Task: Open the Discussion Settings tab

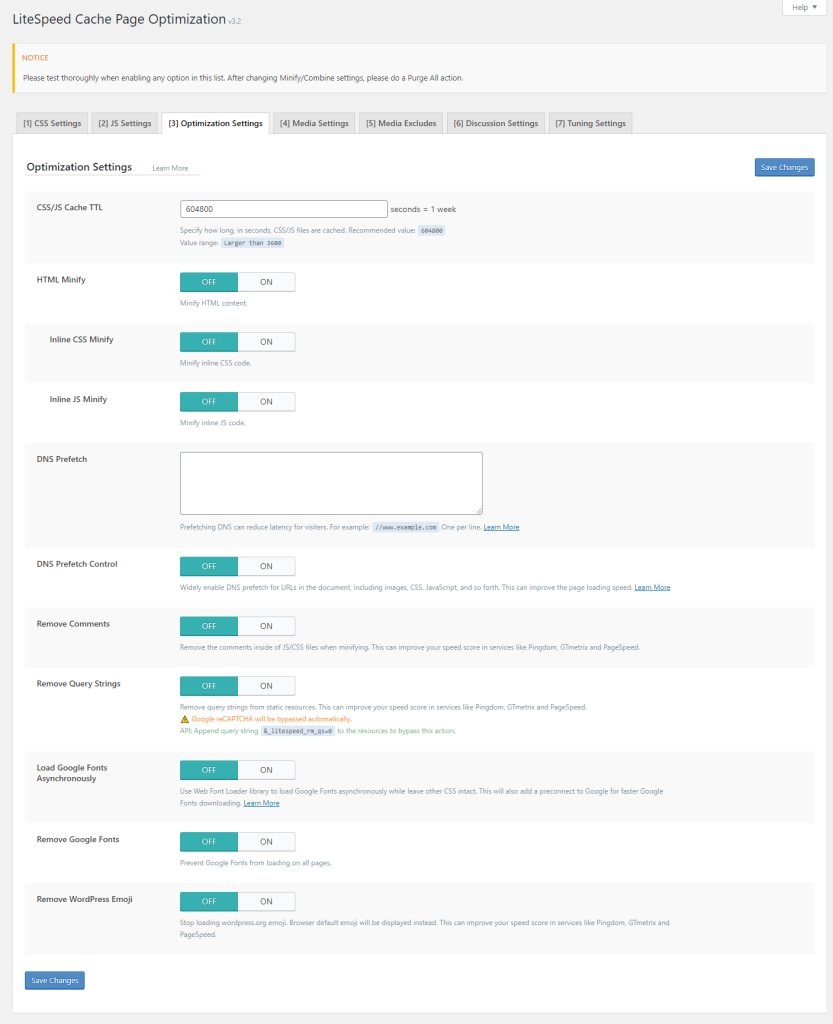Action: pyautogui.click(x=495, y=123)
